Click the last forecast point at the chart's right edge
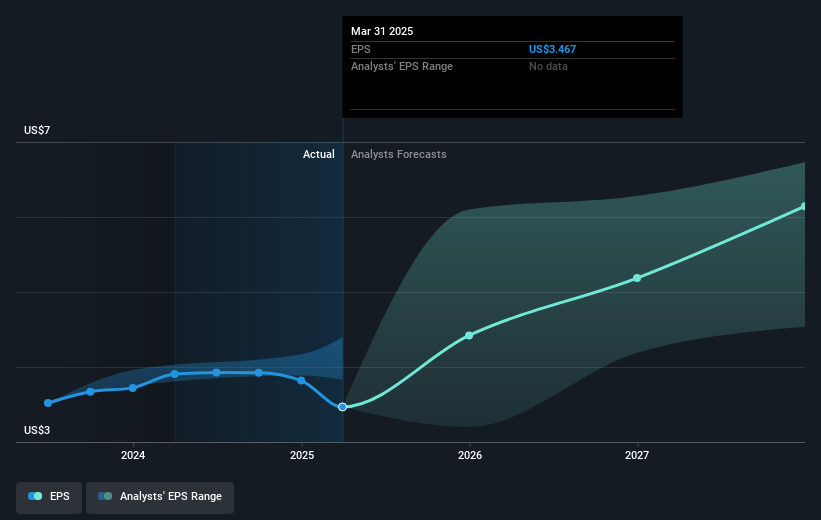This screenshot has height=520, width=821. coord(803,206)
